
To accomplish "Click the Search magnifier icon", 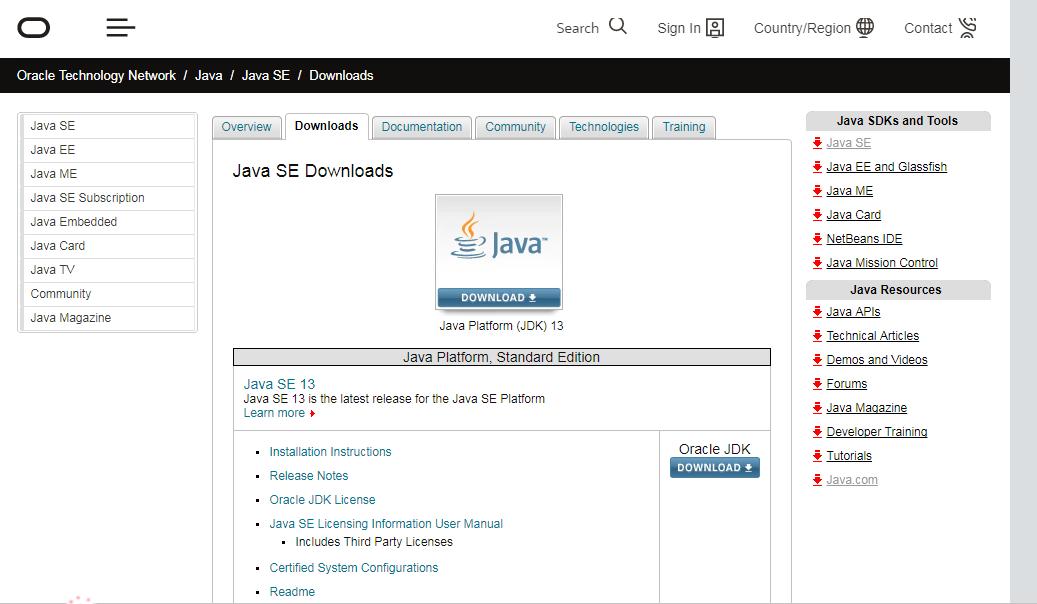I will point(618,26).
